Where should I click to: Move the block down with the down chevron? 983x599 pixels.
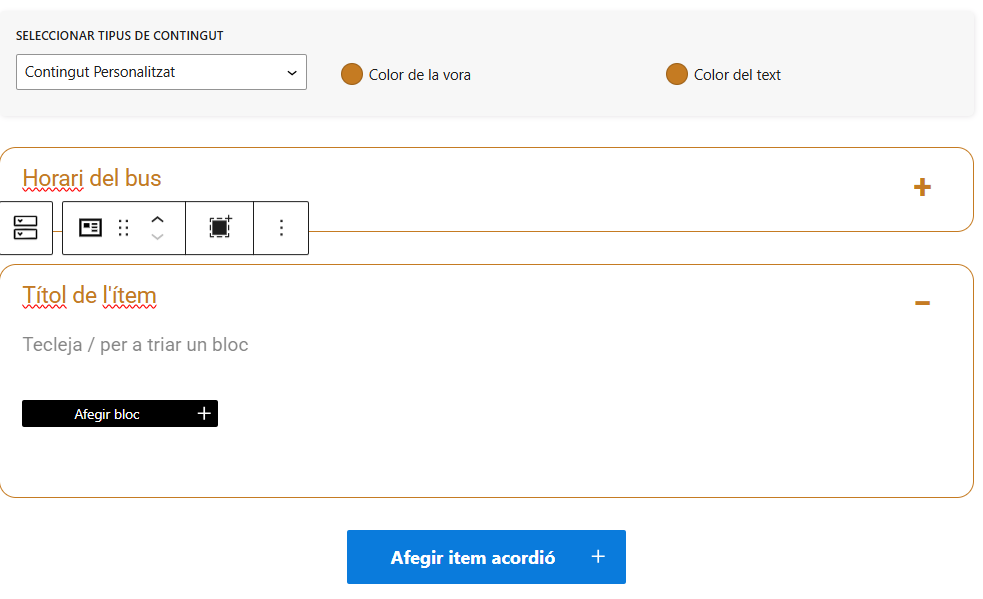click(x=157, y=236)
